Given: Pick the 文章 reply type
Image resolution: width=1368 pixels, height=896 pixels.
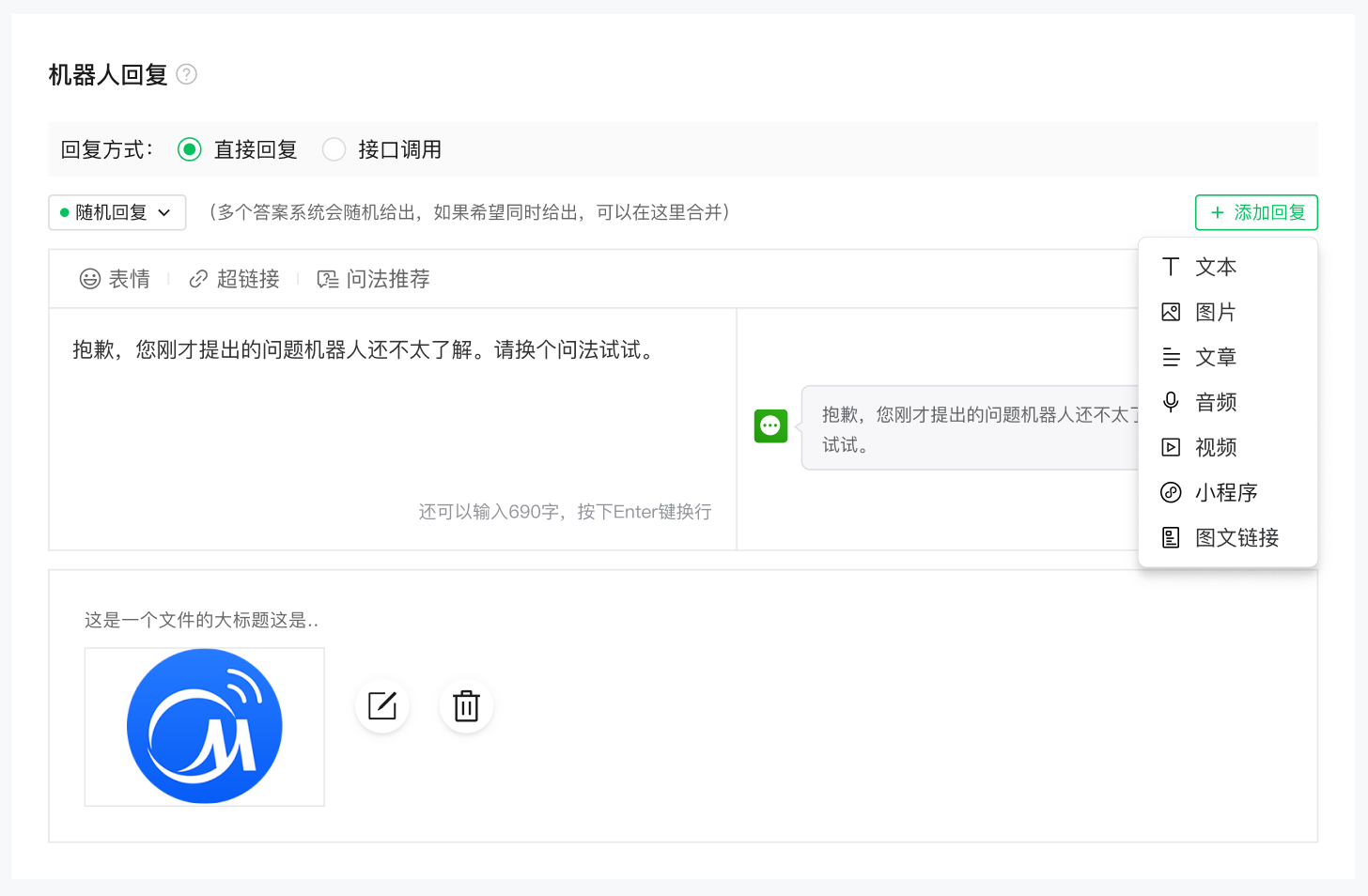Looking at the screenshot, I should click(1215, 357).
